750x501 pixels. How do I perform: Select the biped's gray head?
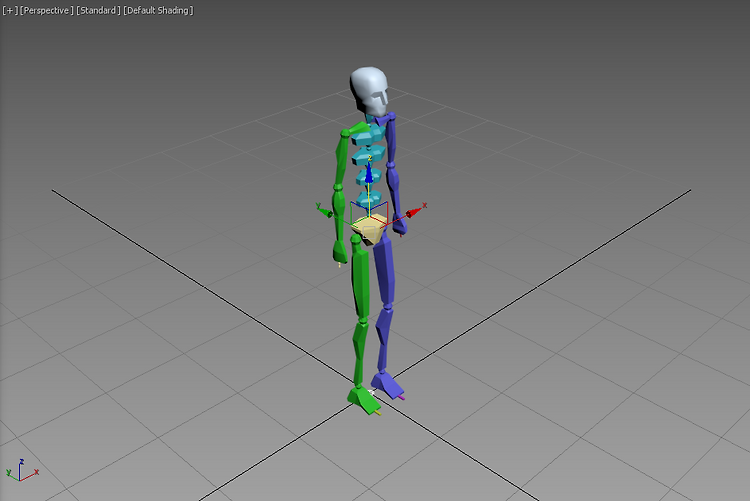click(369, 91)
